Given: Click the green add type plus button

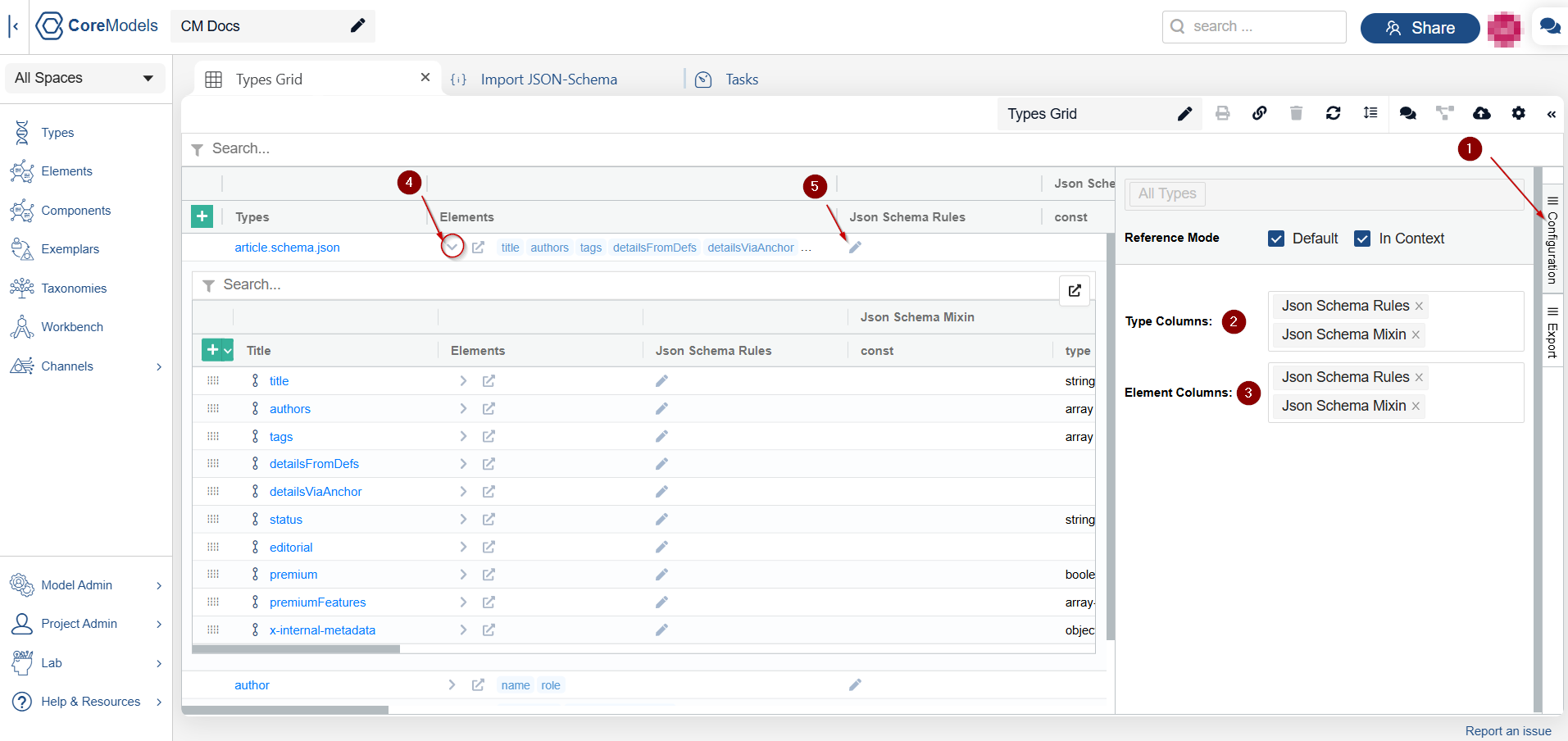Looking at the screenshot, I should (202, 216).
